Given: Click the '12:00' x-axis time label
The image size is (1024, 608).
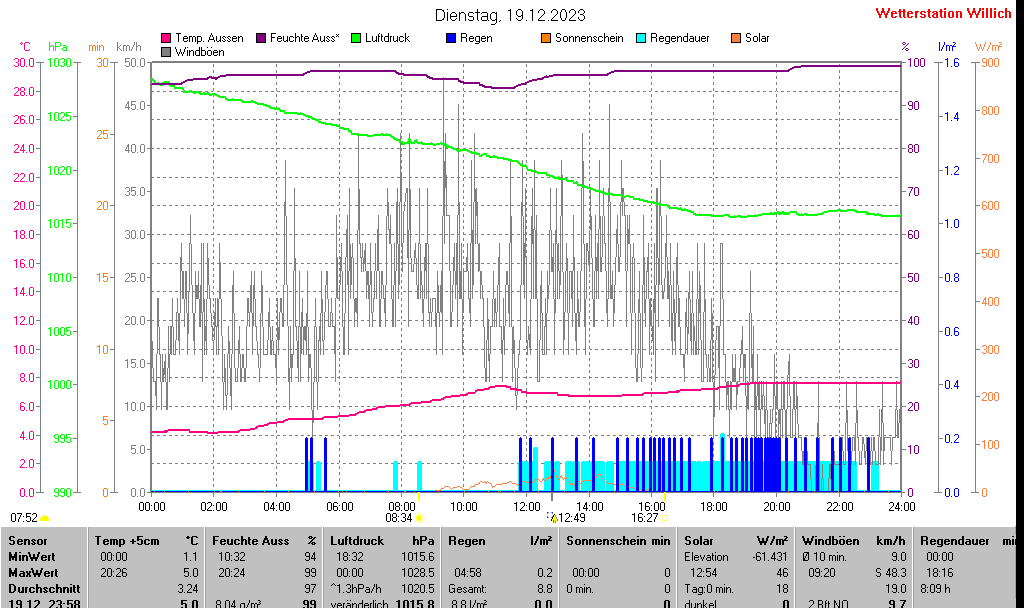Looking at the screenshot, I should coord(527,507).
